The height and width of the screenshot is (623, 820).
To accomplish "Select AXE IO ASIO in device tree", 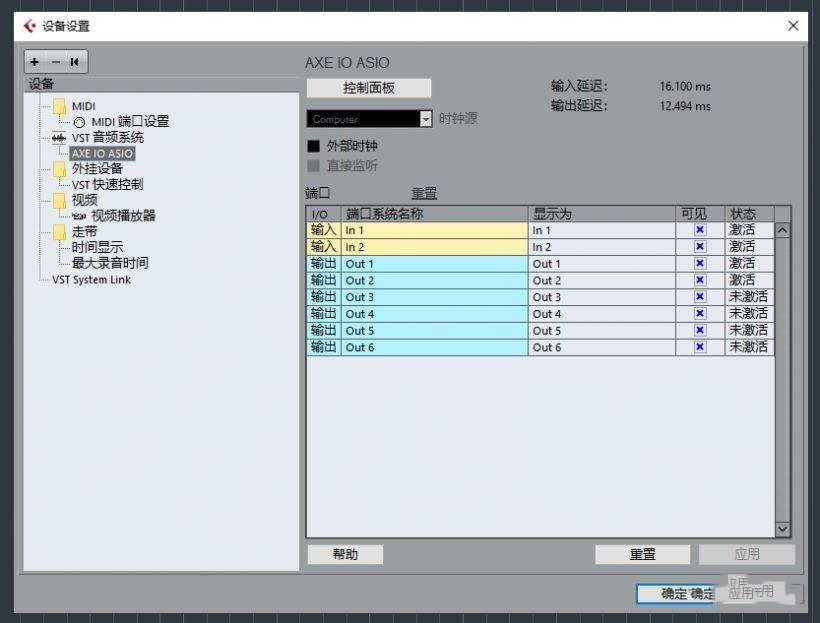I will coord(102,154).
